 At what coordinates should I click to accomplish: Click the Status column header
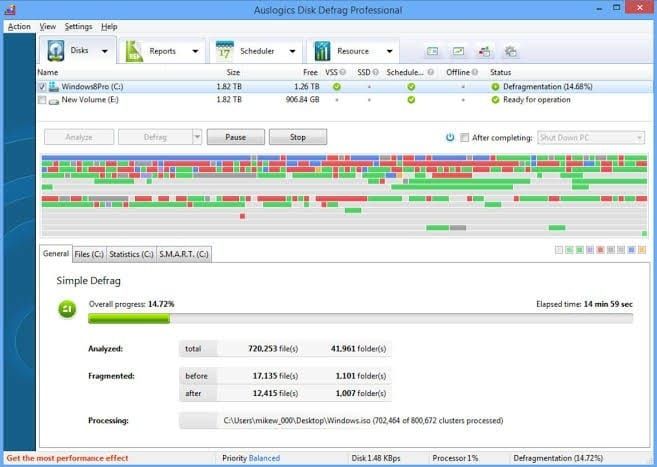[x=501, y=72]
